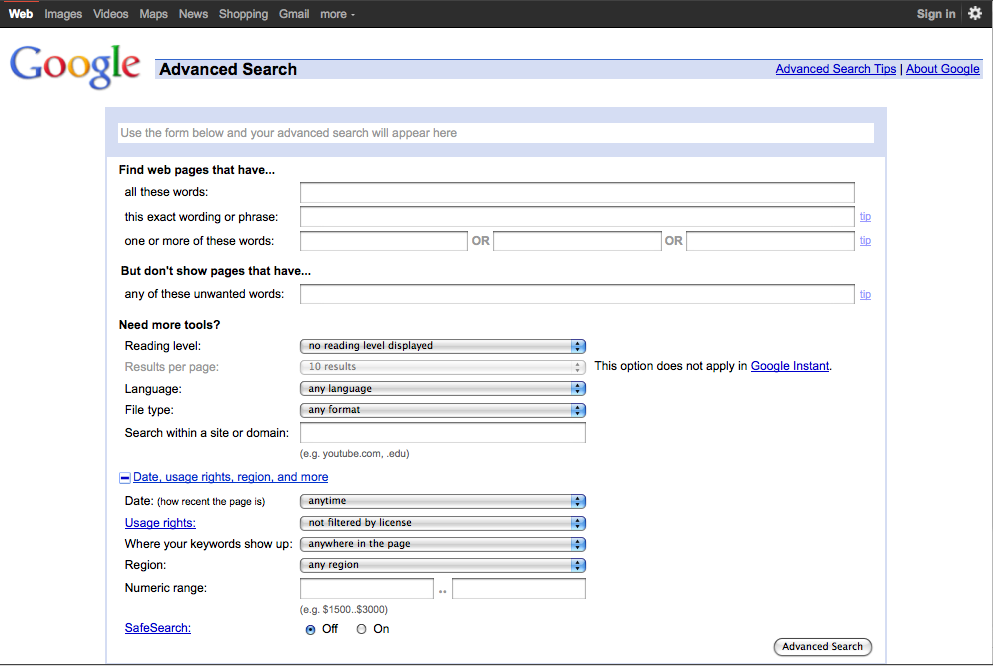Switch to the Shopping tab
The width and height of the screenshot is (993, 666).
pyautogui.click(x=243, y=14)
